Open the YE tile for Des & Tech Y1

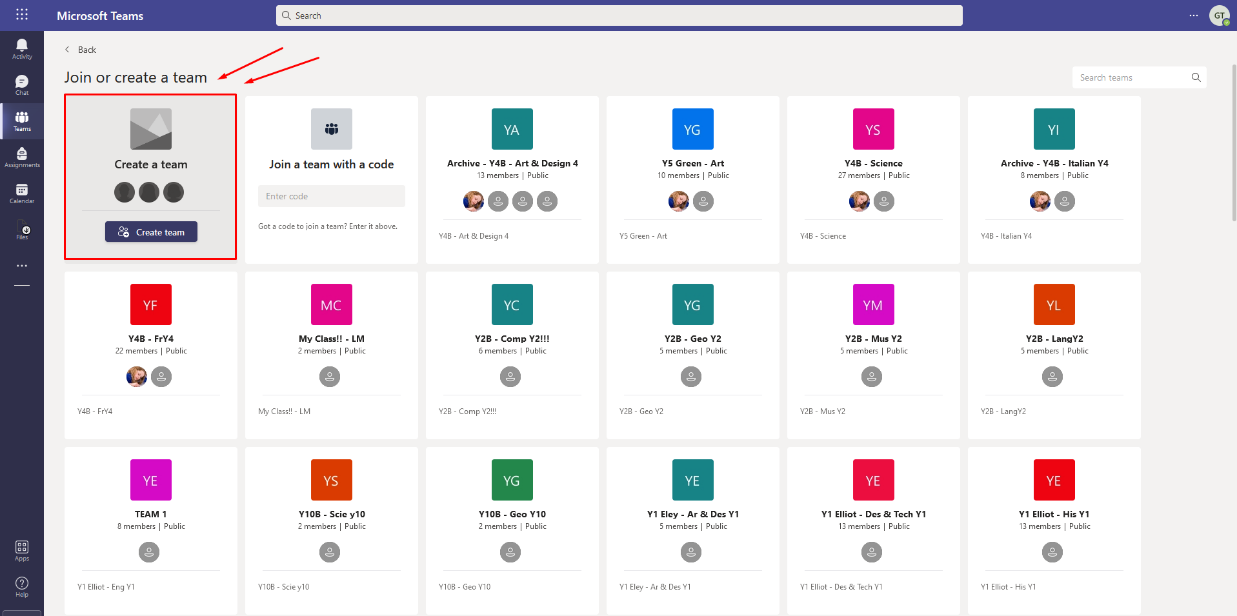coord(873,480)
